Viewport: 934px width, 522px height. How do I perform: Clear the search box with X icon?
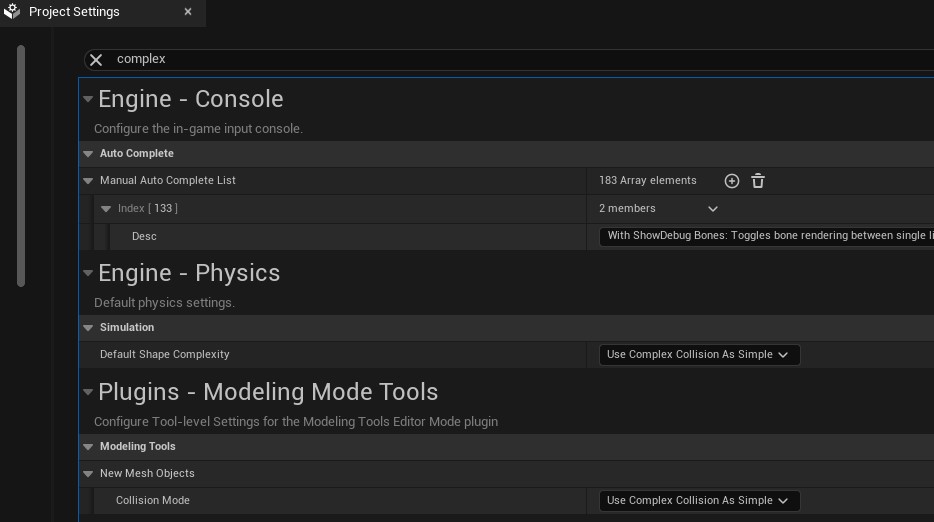click(x=96, y=60)
